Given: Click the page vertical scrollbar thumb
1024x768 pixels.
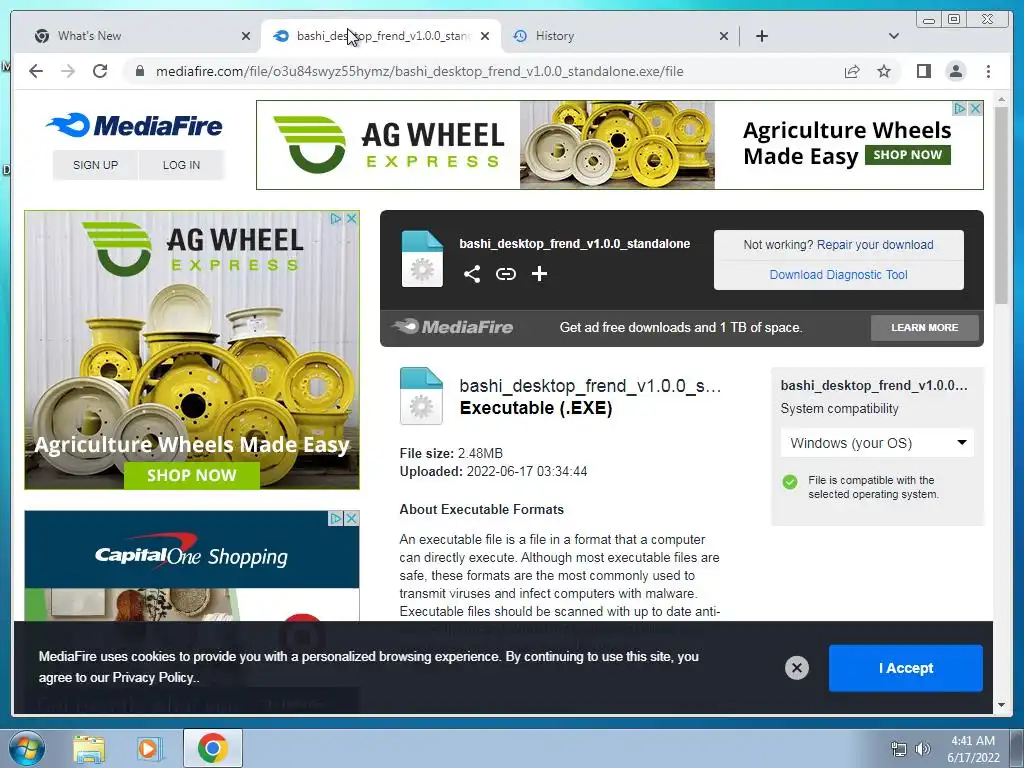Looking at the screenshot, I should pyautogui.click(x=1001, y=205).
